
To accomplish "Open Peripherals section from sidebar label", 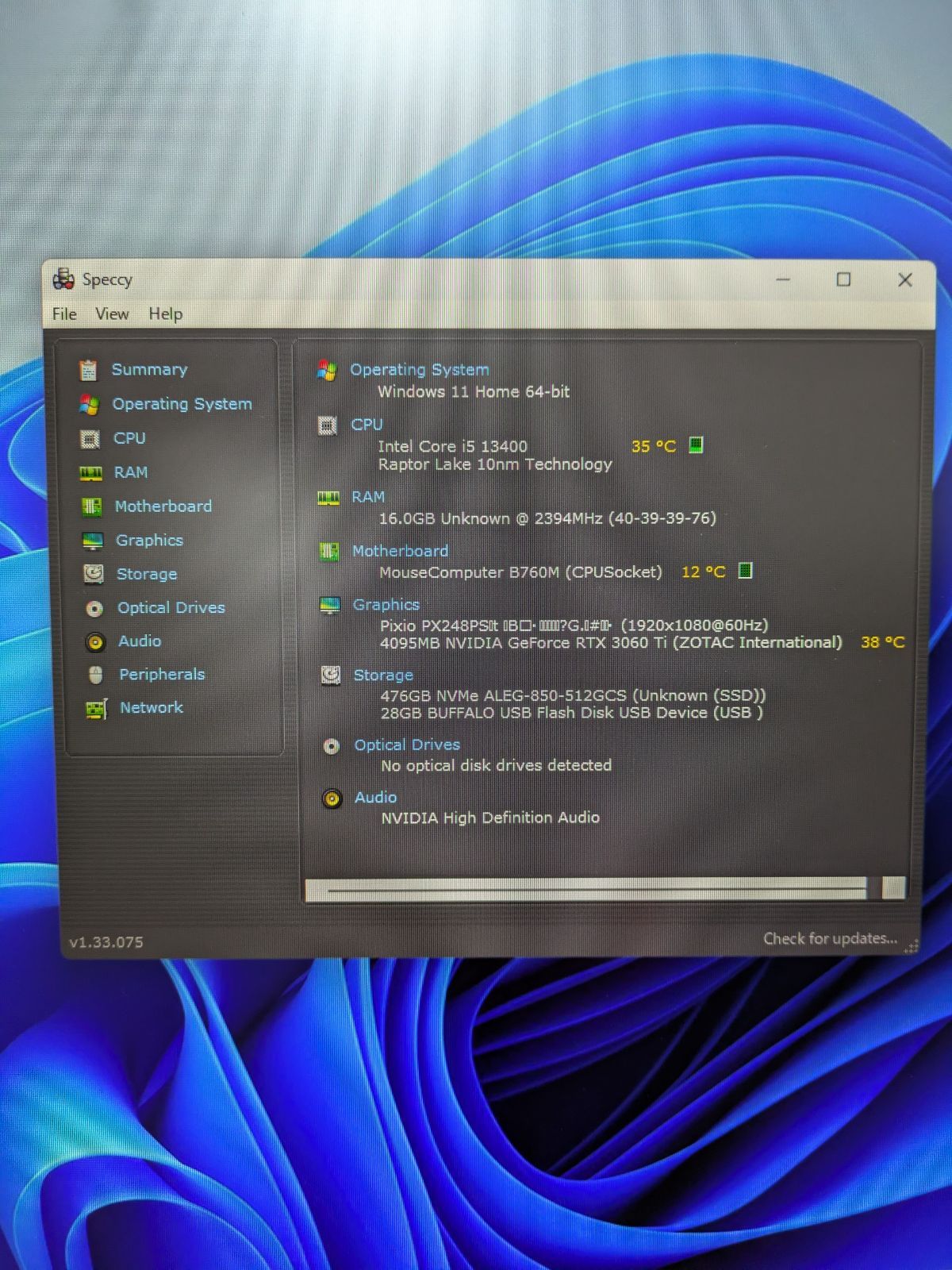I will click(162, 675).
